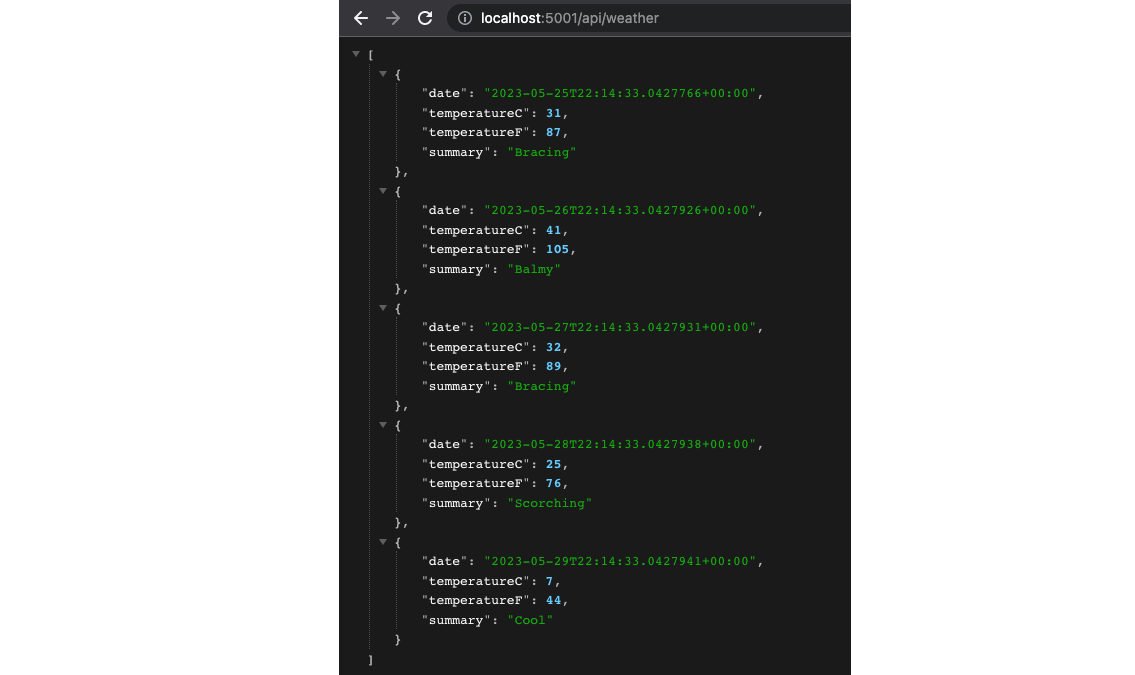Select date value 2023-05-25T22:14:33.0427766+00:00
Screen dimensions: 1135x675
pos(620,93)
